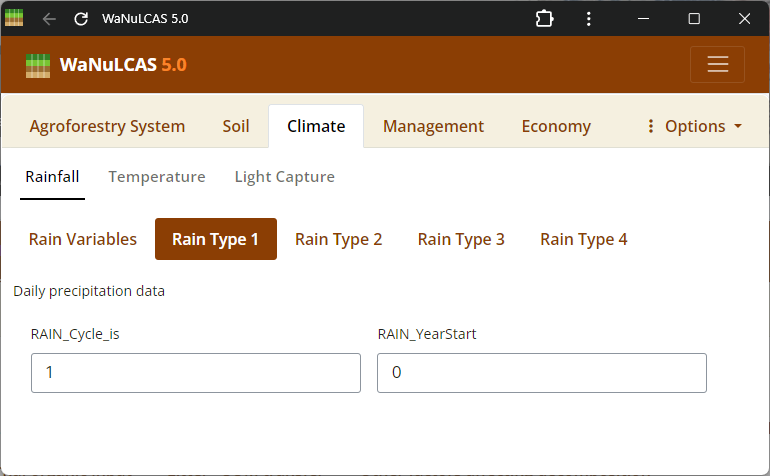Screen dimensions: 770x476
Task: Open the hamburger navigation menu
Action: click(717, 64)
